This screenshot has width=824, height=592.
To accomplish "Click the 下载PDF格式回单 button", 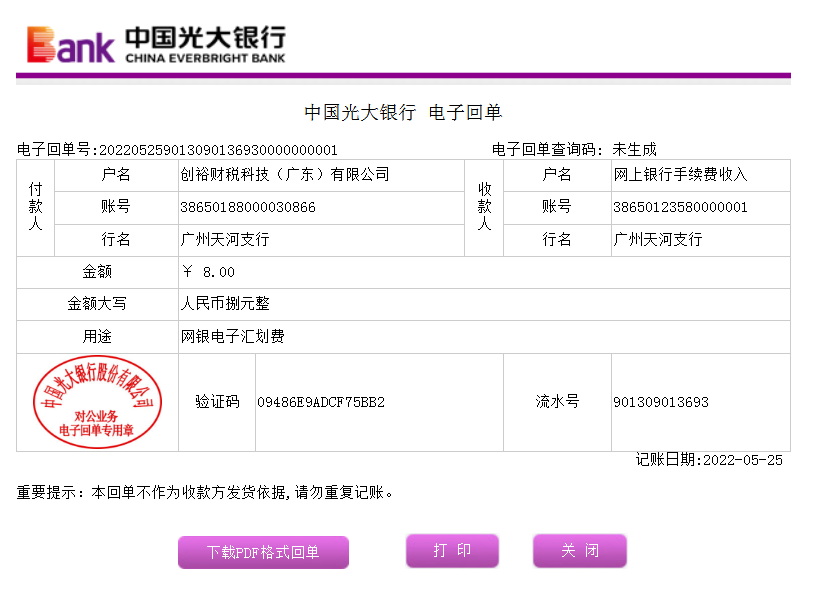I will pos(263,552).
